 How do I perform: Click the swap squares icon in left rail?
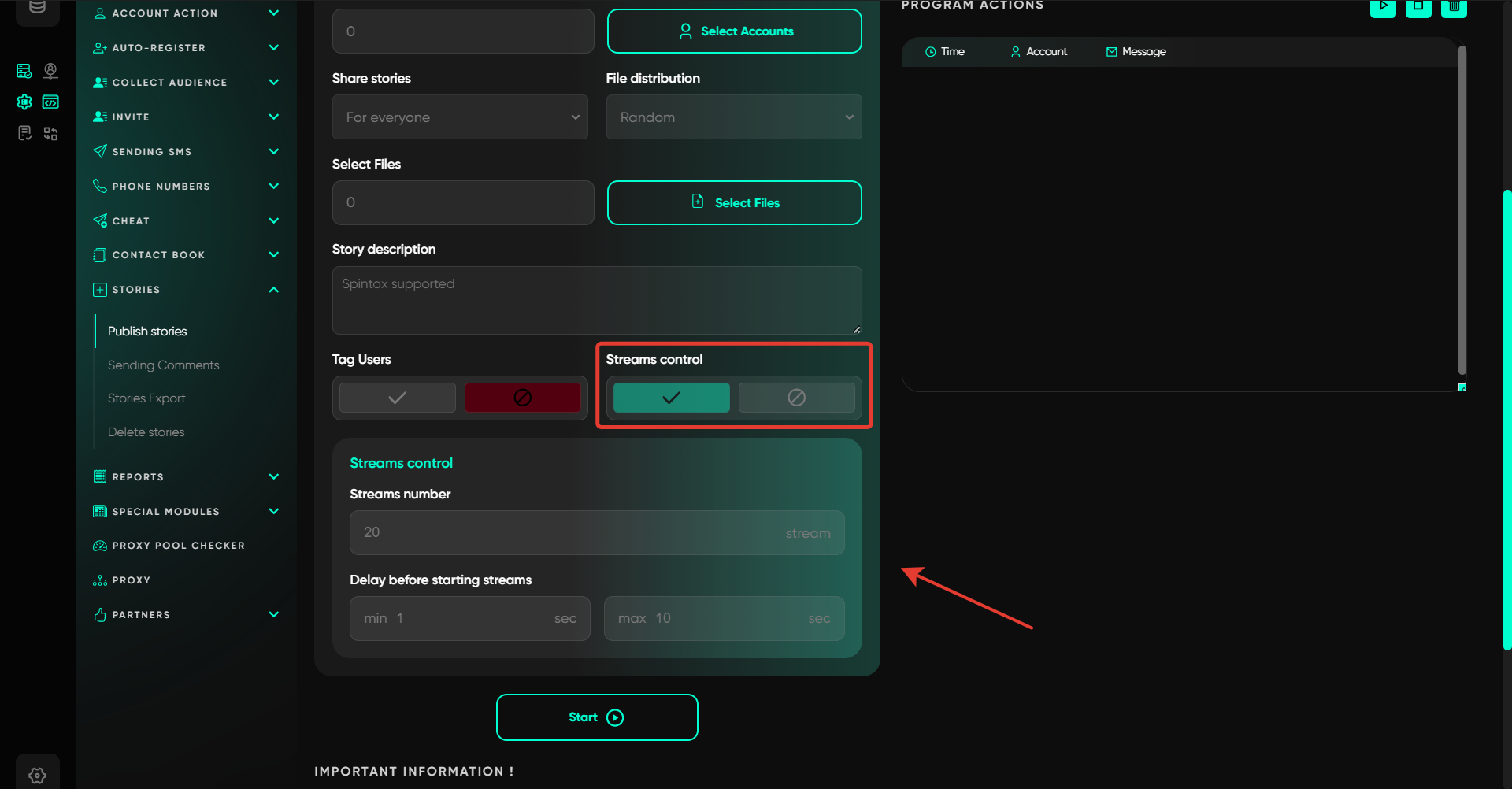50,134
